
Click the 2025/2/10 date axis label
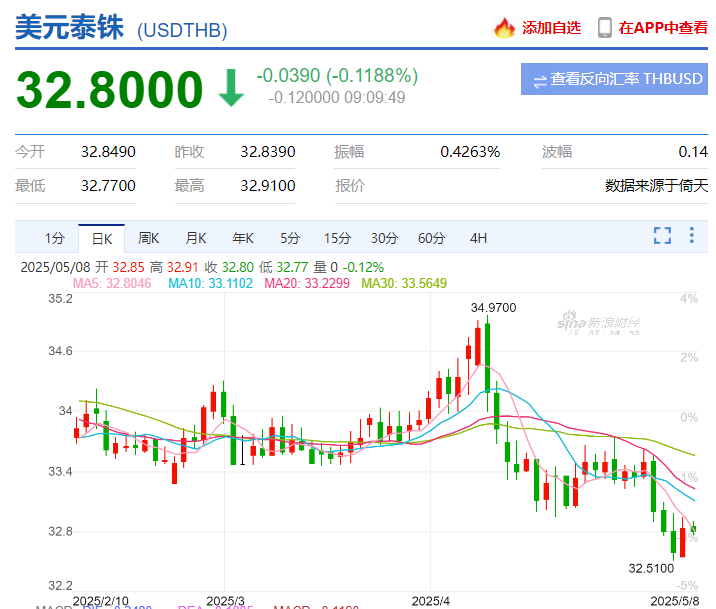pos(100,601)
